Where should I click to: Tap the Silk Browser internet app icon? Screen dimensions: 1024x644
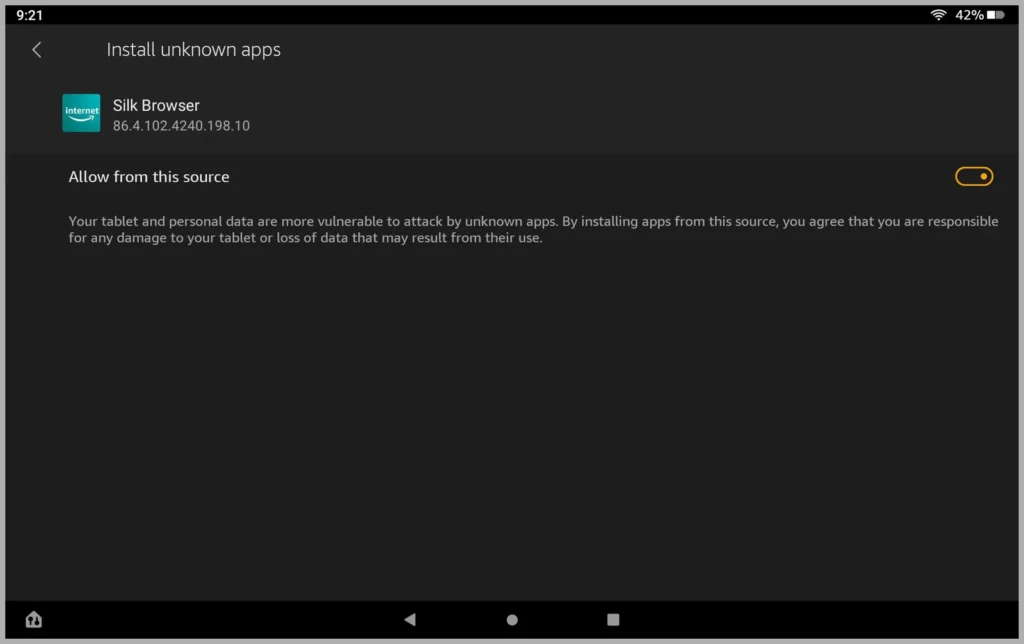(x=81, y=113)
